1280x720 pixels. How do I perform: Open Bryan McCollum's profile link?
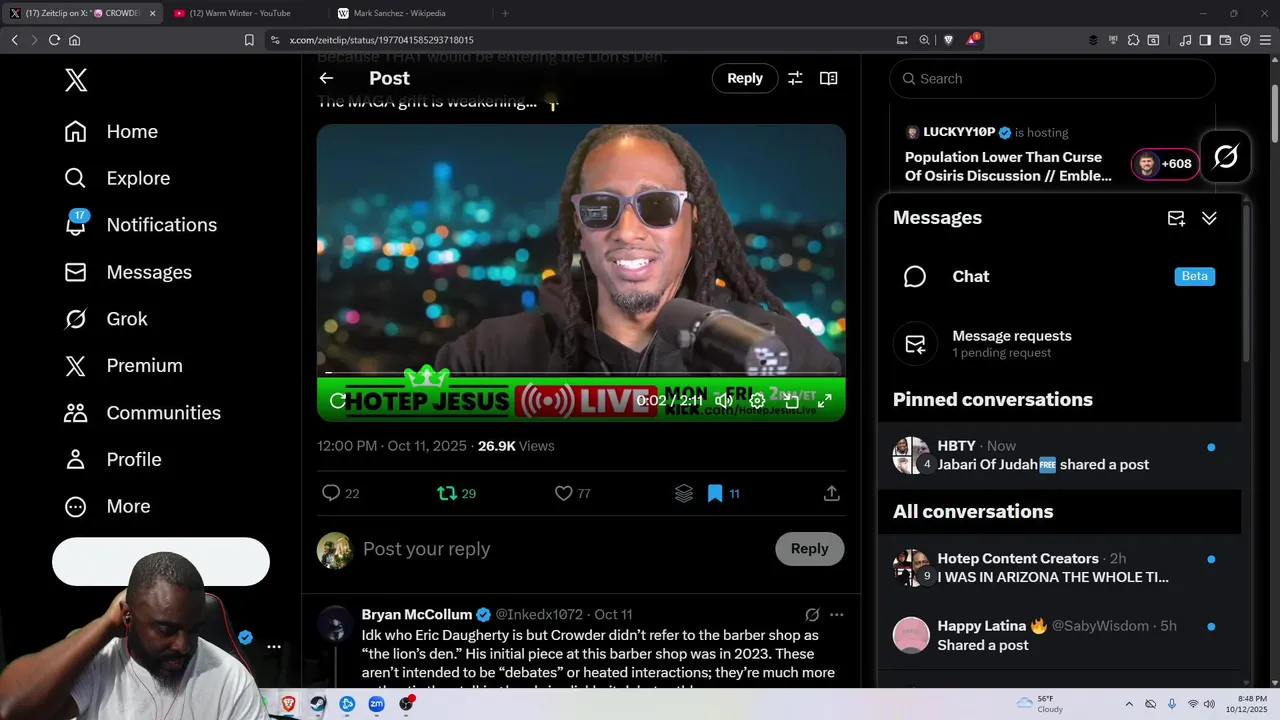tap(417, 615)
